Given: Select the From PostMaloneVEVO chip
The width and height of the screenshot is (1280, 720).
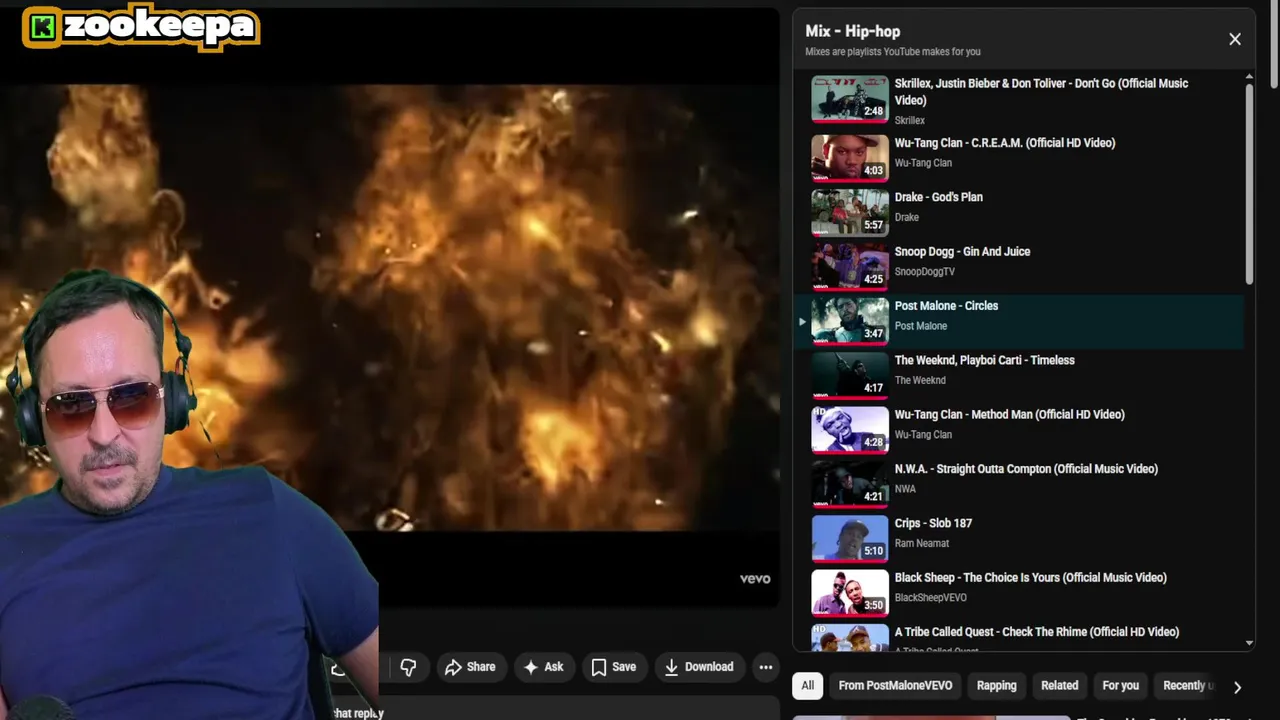Looking at the screenshot, I should point(895,685).
